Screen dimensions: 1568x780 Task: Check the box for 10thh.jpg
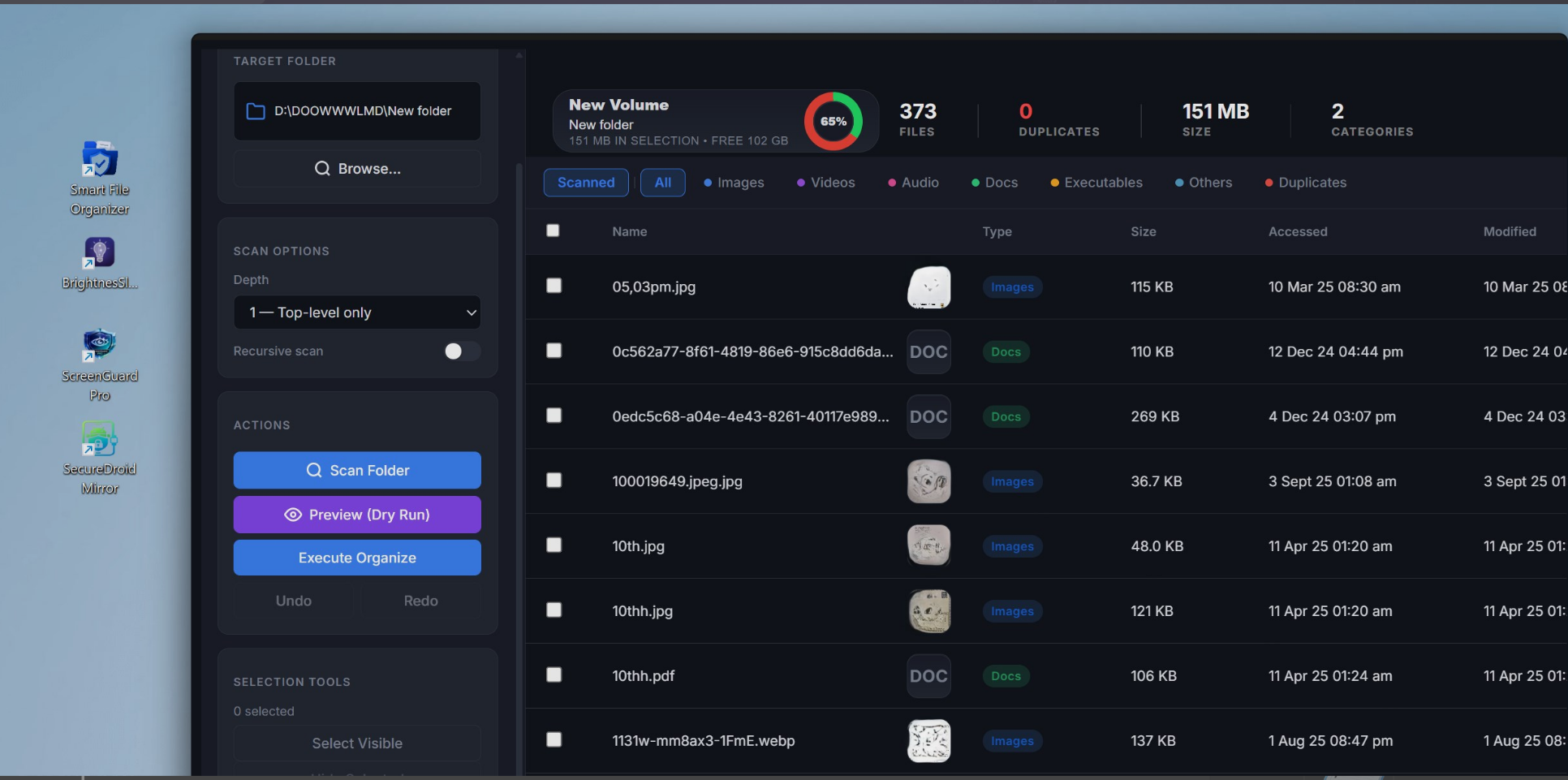pos(554,610)
